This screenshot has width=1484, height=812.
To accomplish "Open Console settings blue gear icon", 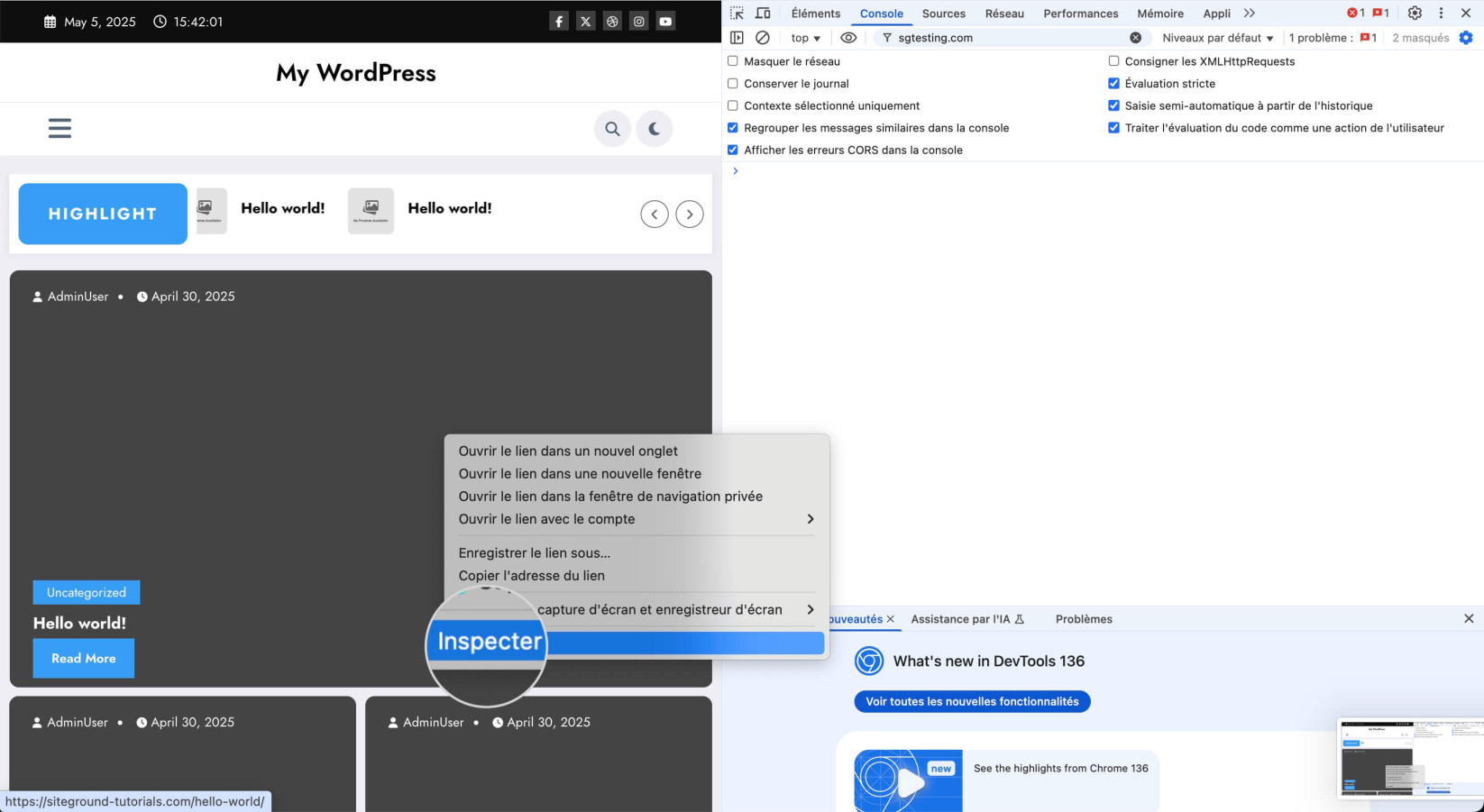I will coord(1466,38).
